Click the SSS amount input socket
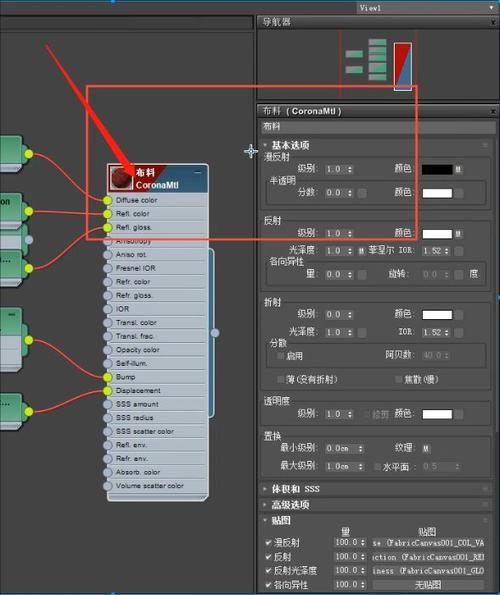The height and width of the screenshot is (595, 500). pos(107,405)
